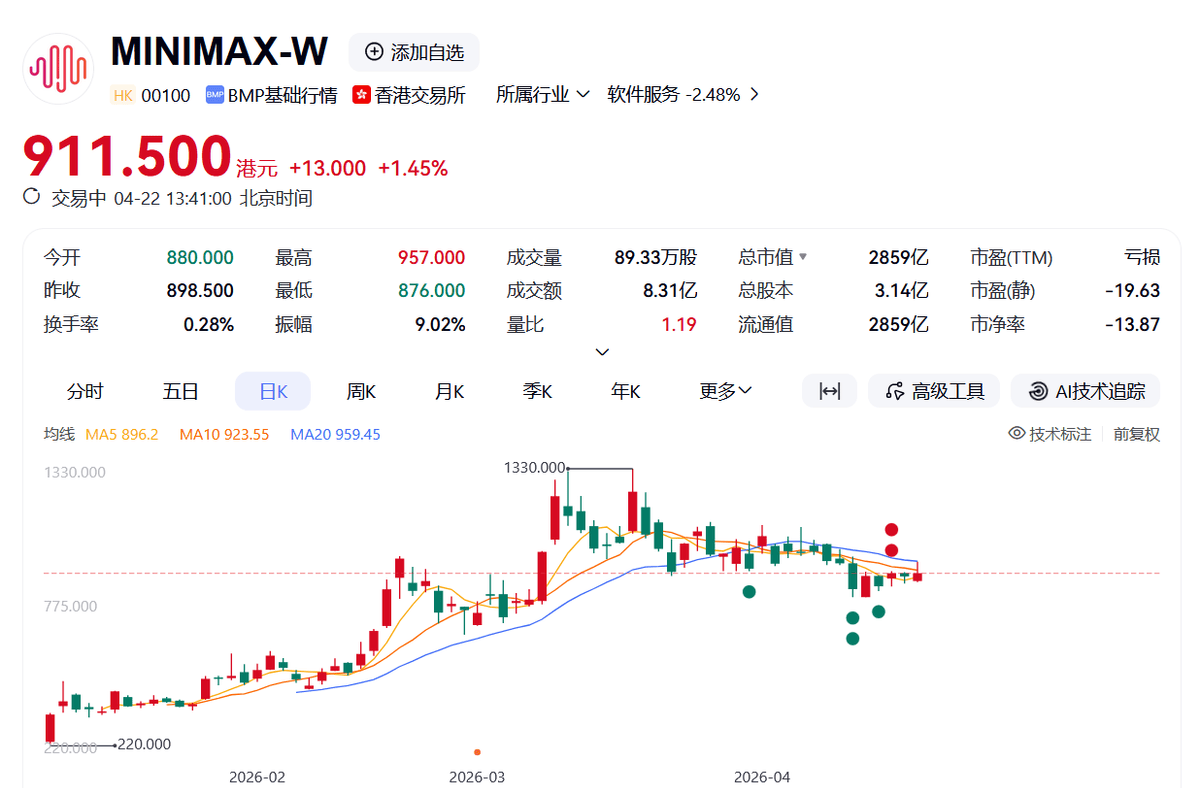The image size is (1200, 788).
Task: Switch to the 分时 chart tab
Action: coord(85,392)
